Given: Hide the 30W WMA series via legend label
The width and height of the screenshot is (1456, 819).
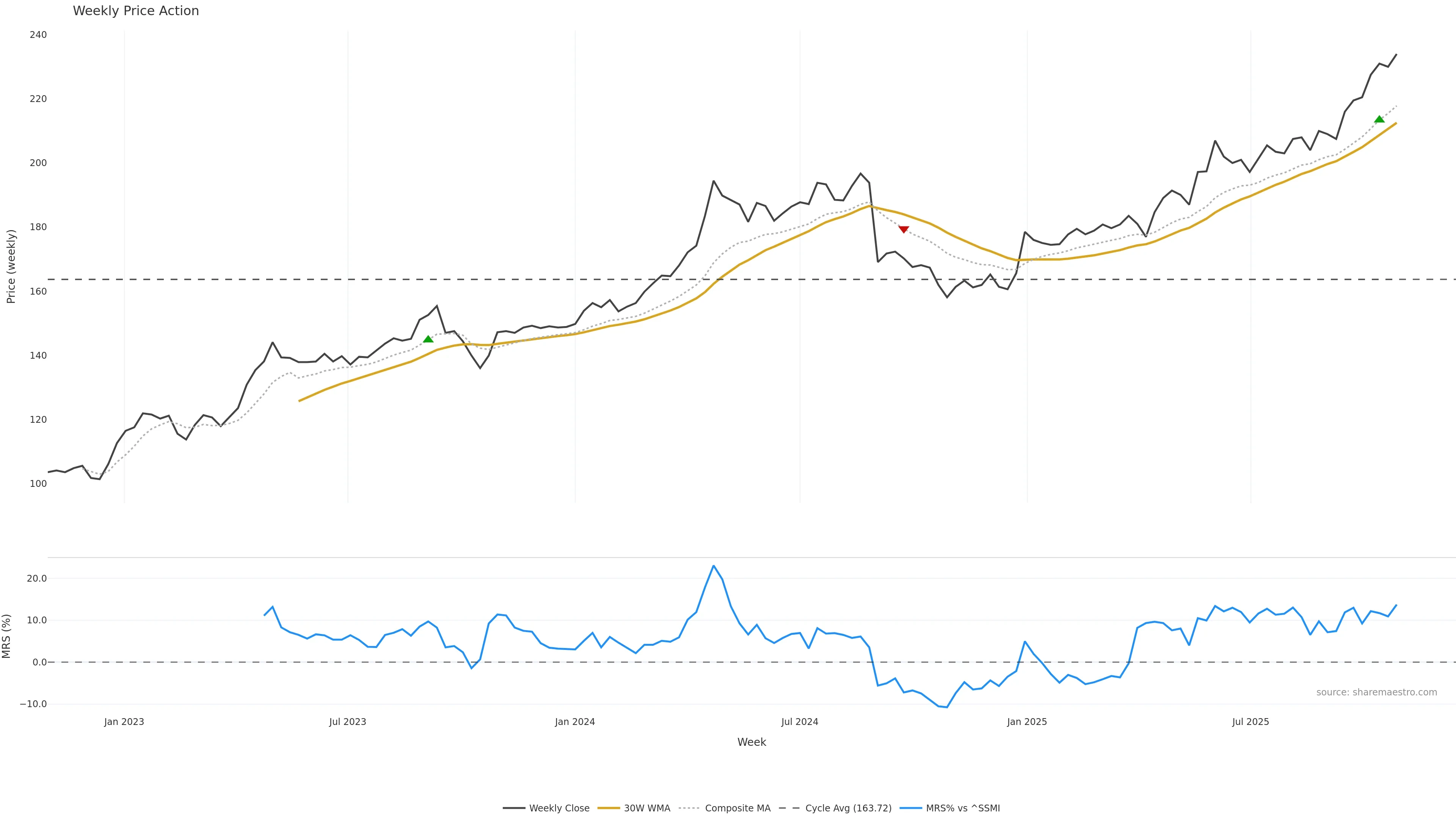Looking at the screenshot, I should point(646,808).
